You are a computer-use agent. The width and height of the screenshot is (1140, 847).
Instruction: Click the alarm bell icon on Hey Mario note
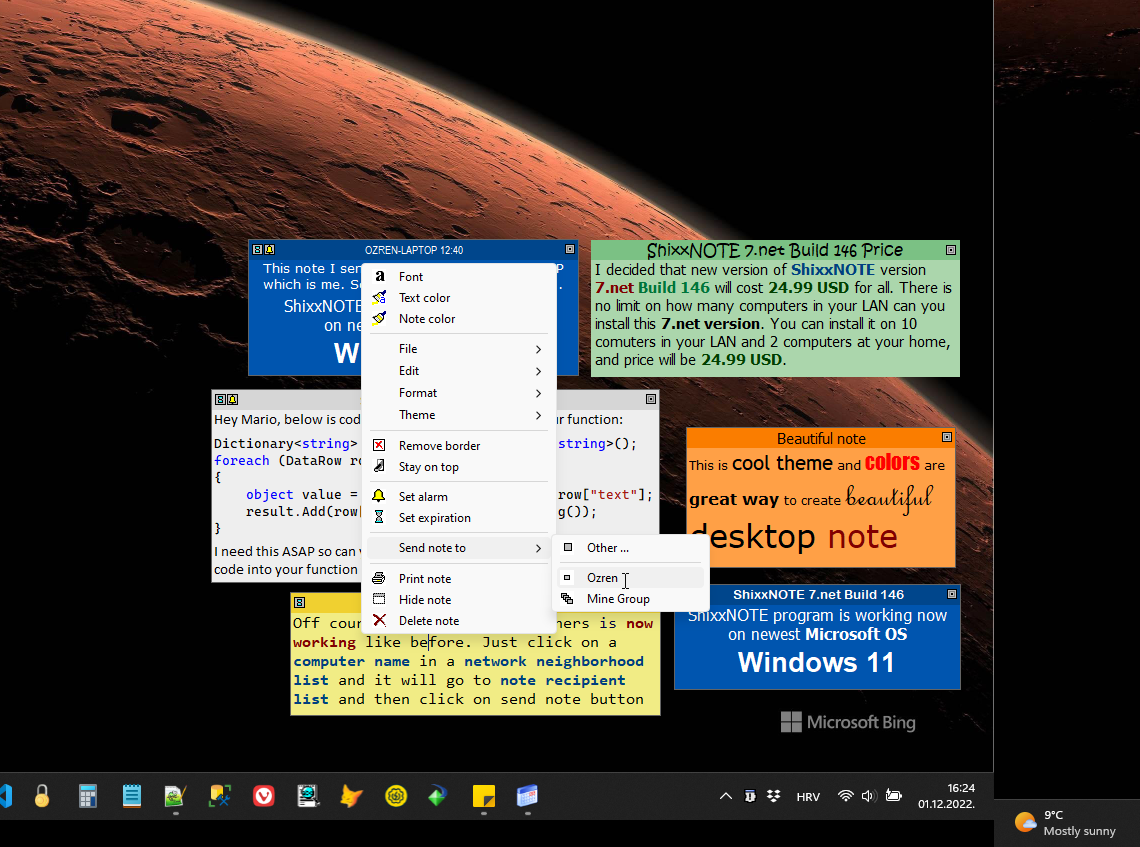(x=233, y=399)
